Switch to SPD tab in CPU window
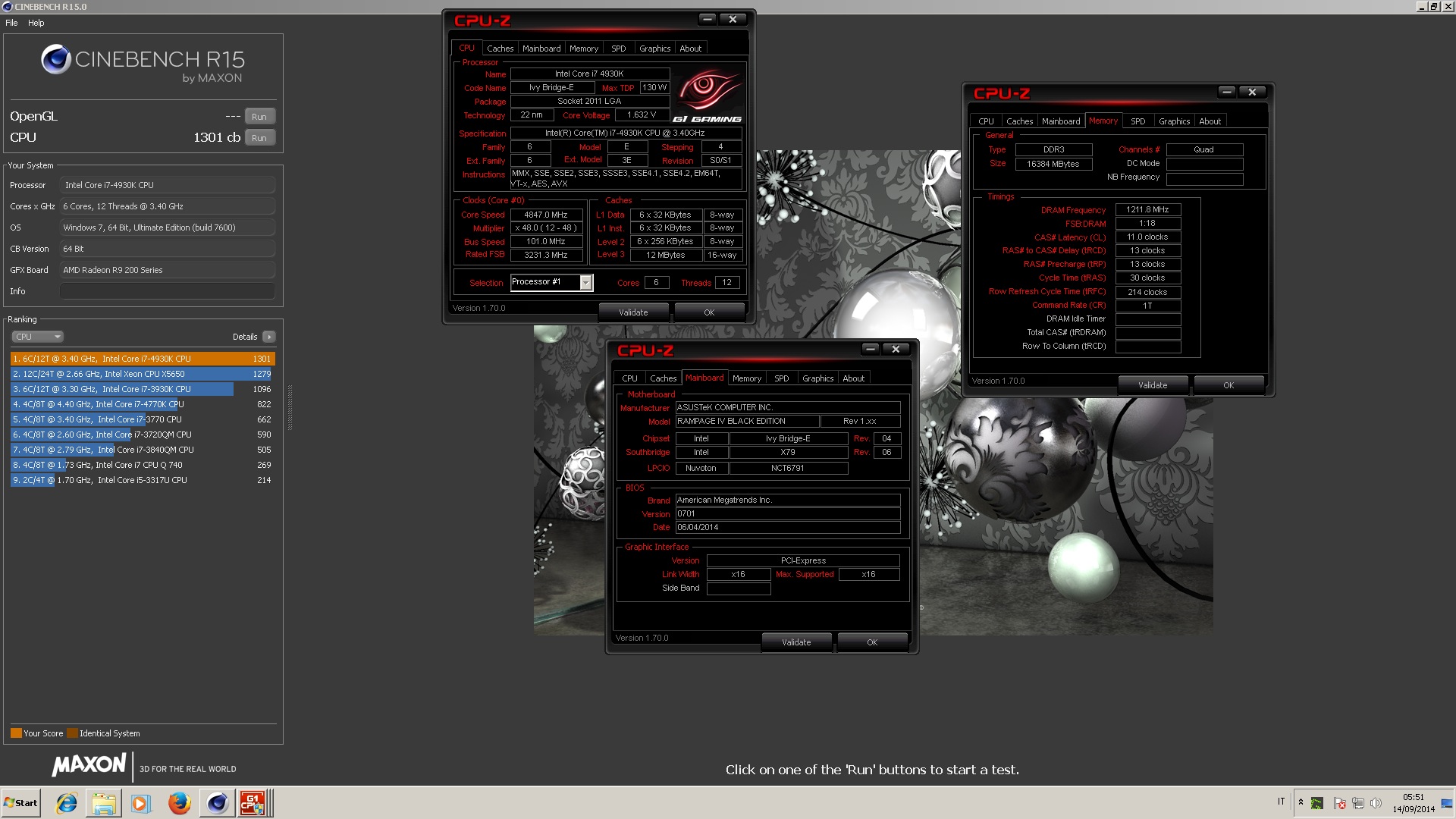 619,49
